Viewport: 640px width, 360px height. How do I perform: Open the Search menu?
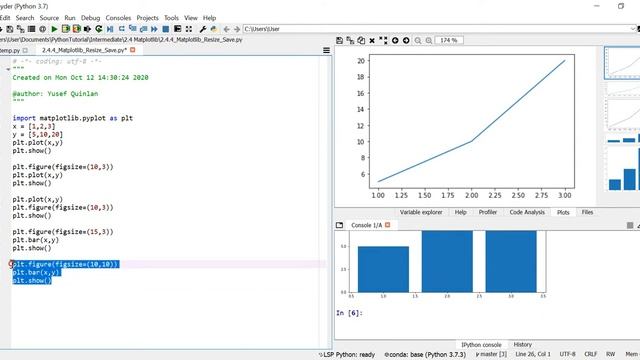[x=25, y=18]
